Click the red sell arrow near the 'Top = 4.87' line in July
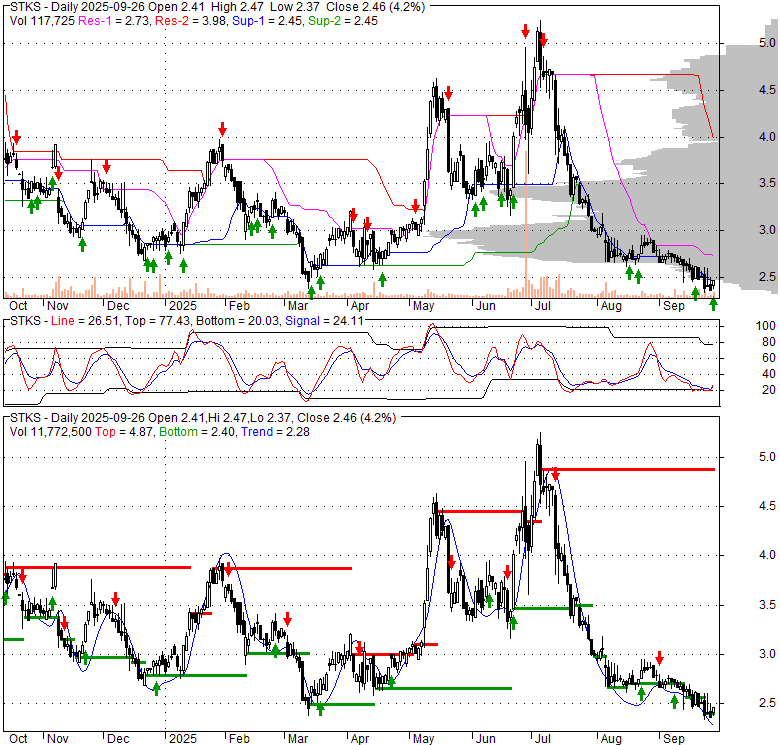Viewport: 780px width, 745px height. tap(555, 474)
